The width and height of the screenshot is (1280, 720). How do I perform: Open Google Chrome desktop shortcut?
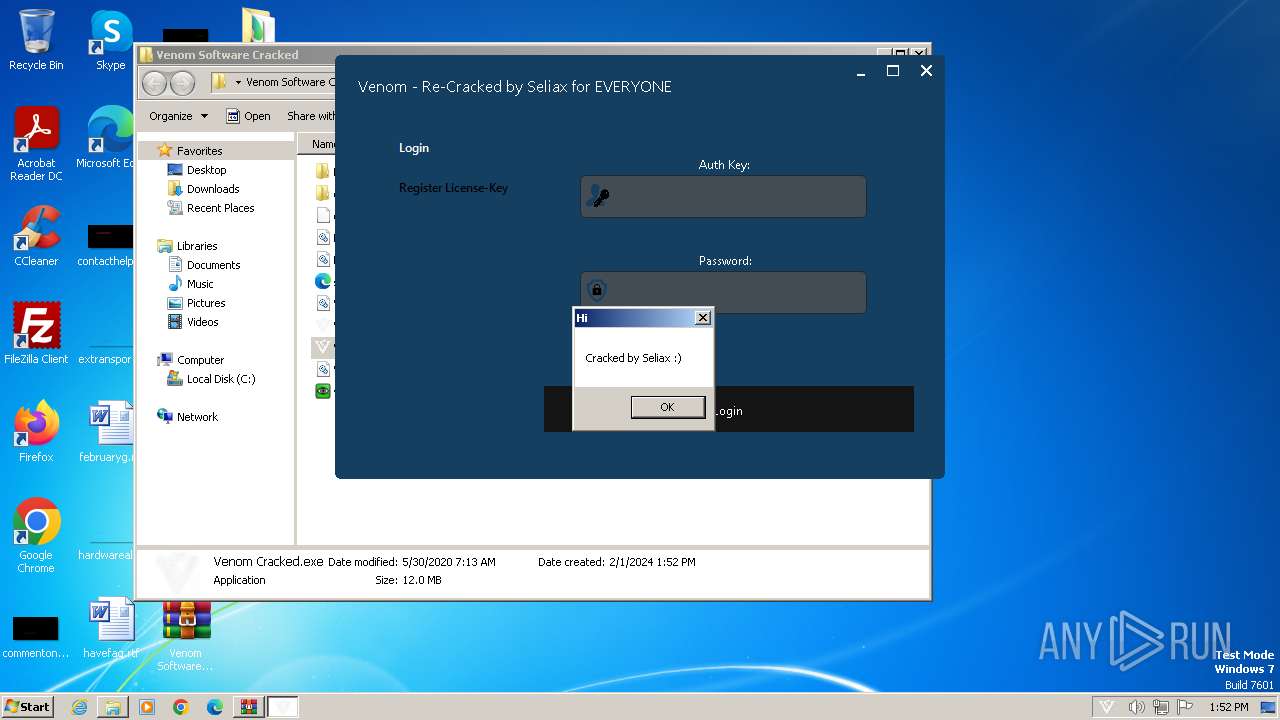(x=36, y=535)
